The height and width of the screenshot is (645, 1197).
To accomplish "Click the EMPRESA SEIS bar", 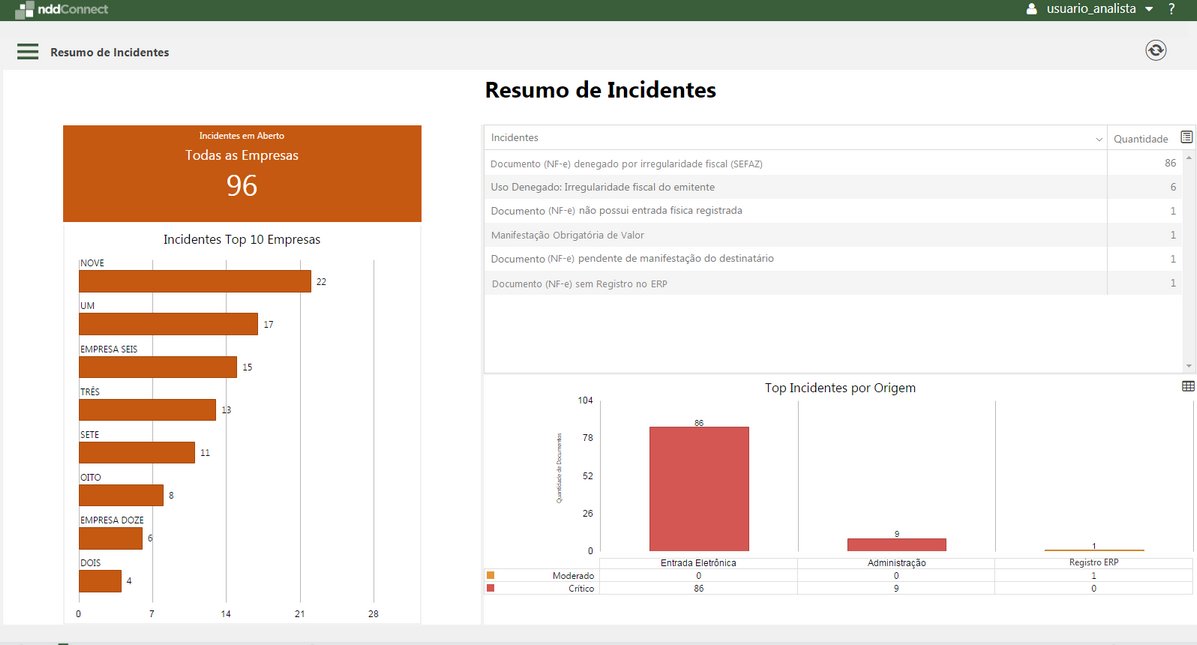I will coord(158,367).
